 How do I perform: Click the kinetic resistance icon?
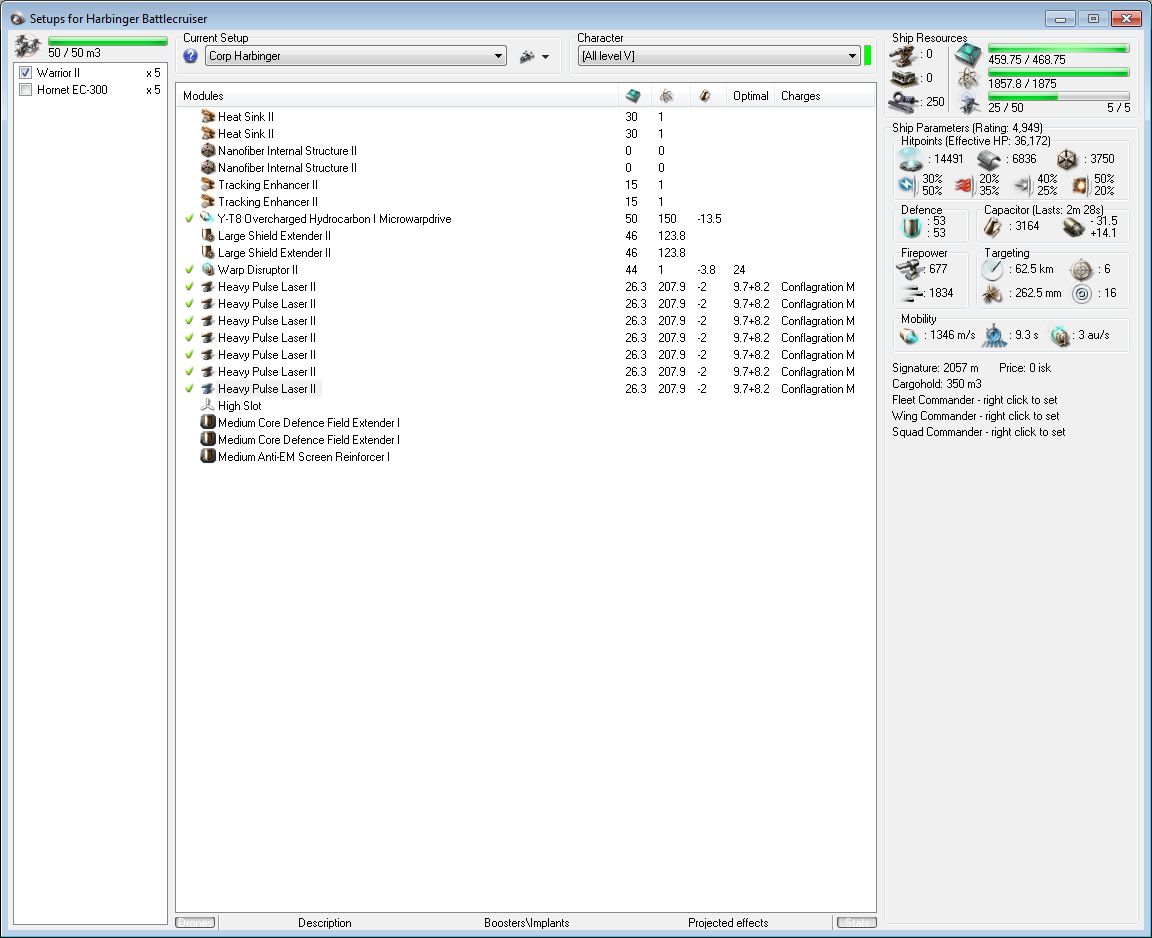1023,185
